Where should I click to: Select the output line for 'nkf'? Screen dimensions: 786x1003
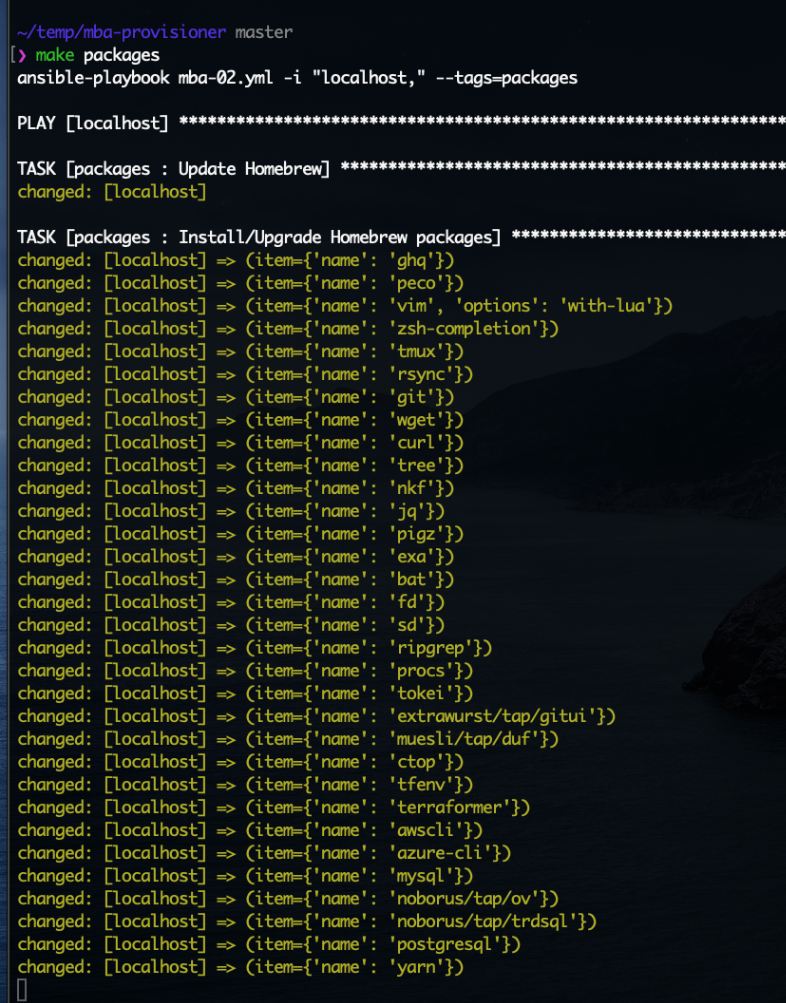tap(236, 489)
